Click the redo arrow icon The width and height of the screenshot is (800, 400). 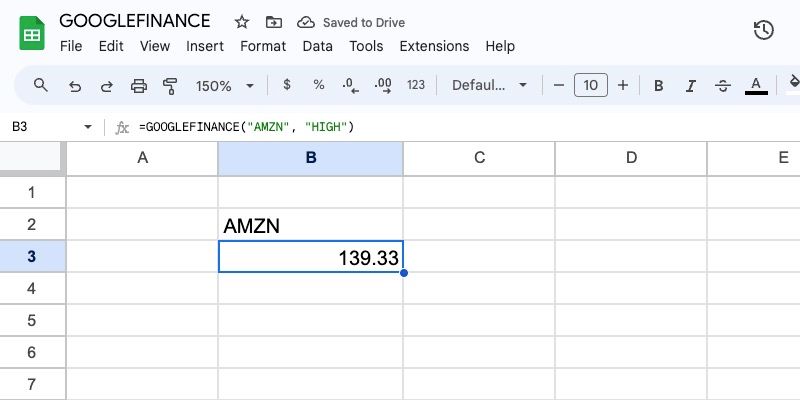[106, 86]
